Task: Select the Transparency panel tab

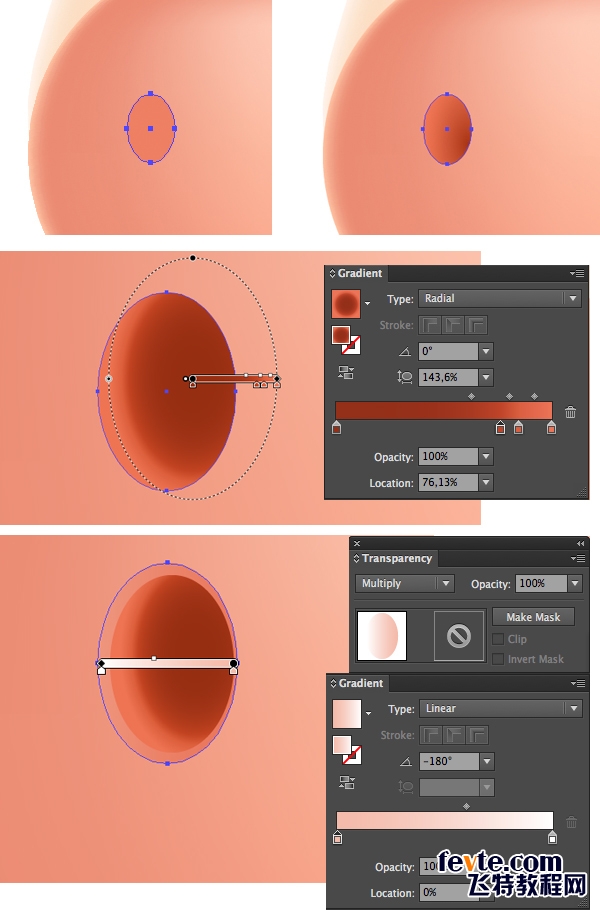Action: (393, 558)
